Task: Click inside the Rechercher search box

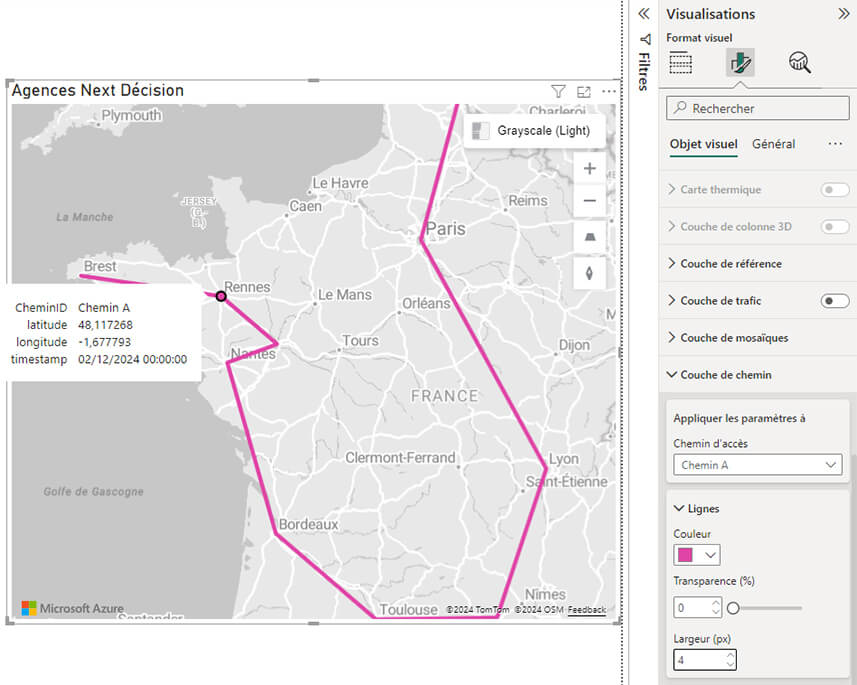Action: [x=757, y=107]
